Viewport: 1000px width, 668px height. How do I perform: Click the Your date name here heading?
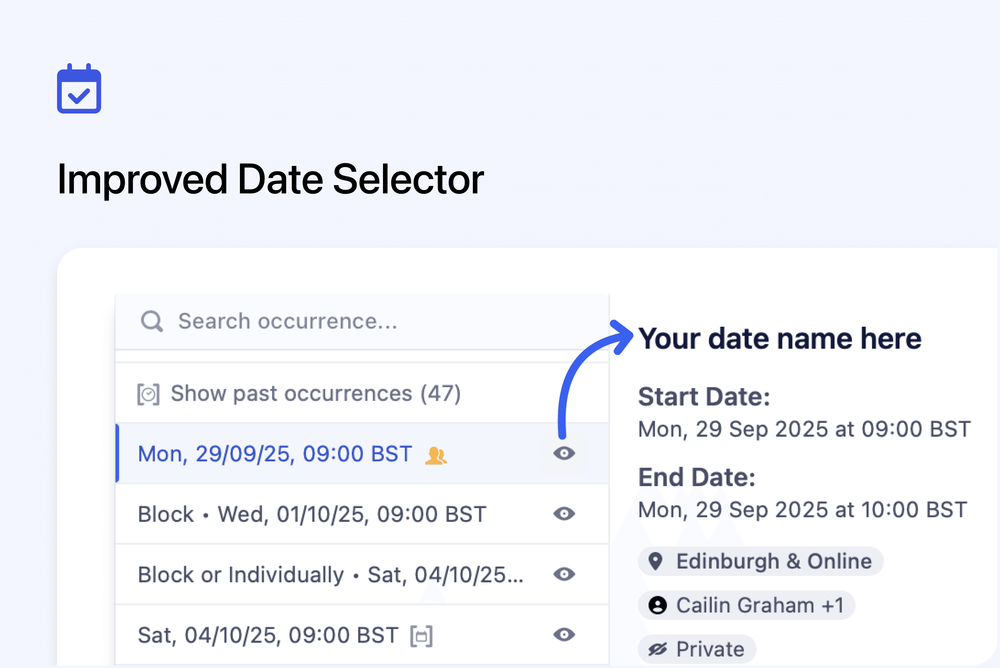(780, 338)
